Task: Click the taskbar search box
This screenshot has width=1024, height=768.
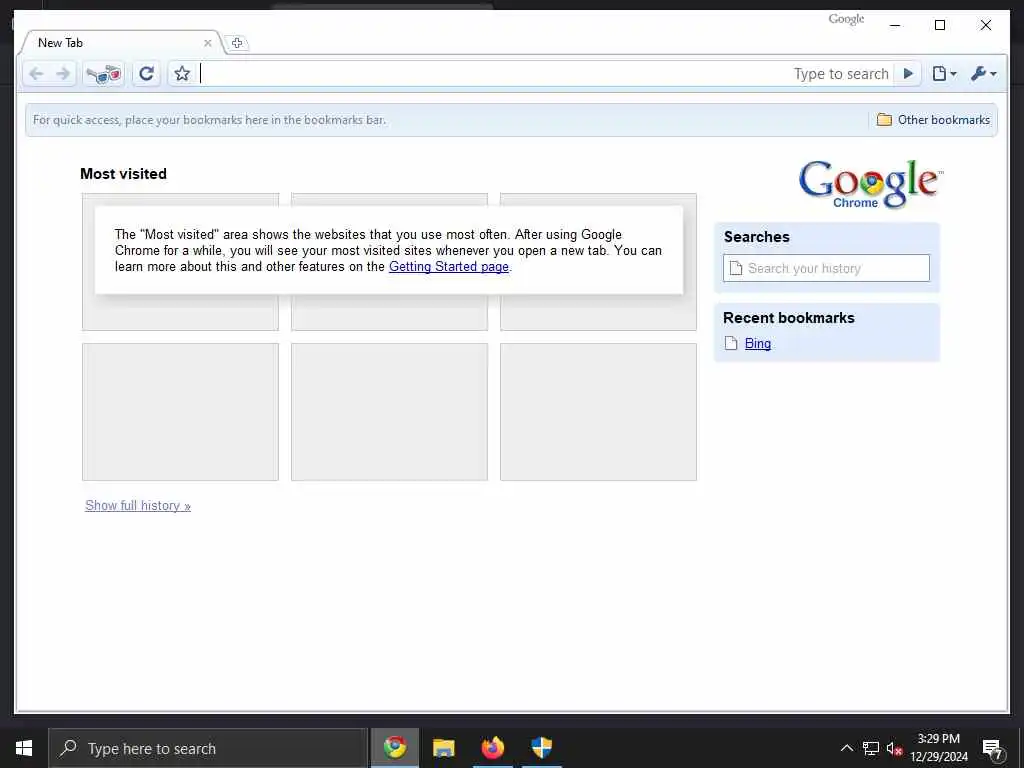Action: [x=208, y=748]
